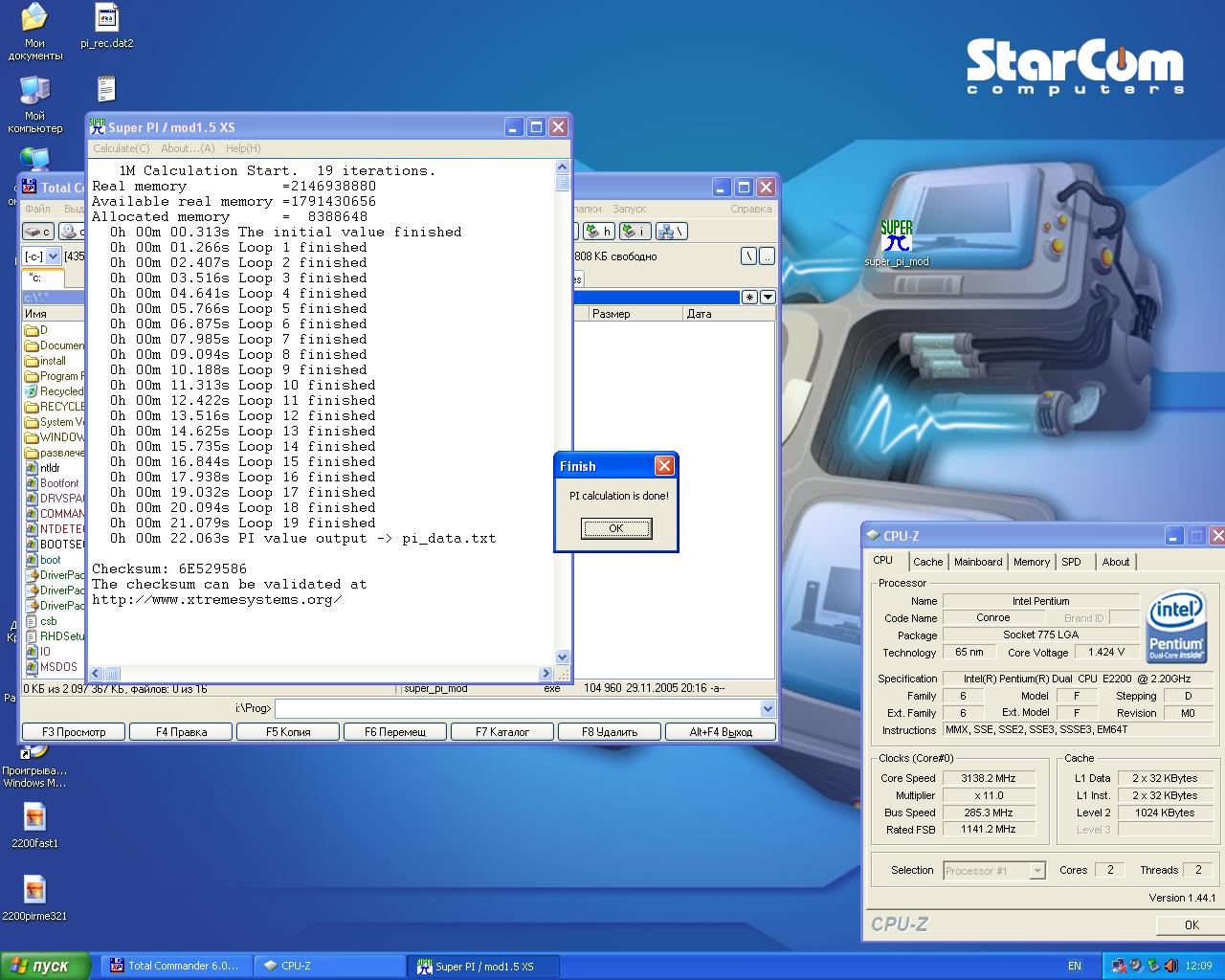Switch to the Mainboard tab in CPU-Z

click(978, 562)
